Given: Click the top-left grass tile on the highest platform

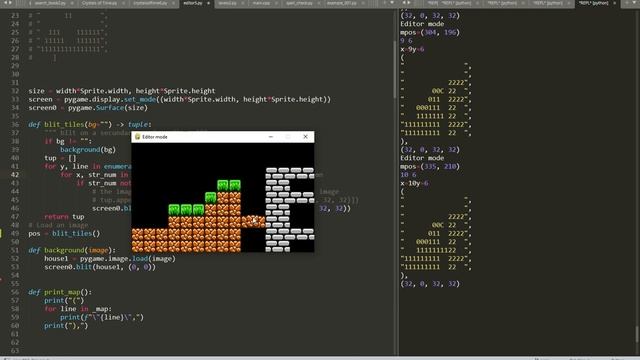Looking at the screenshot, I should click(x=222, y=185).
